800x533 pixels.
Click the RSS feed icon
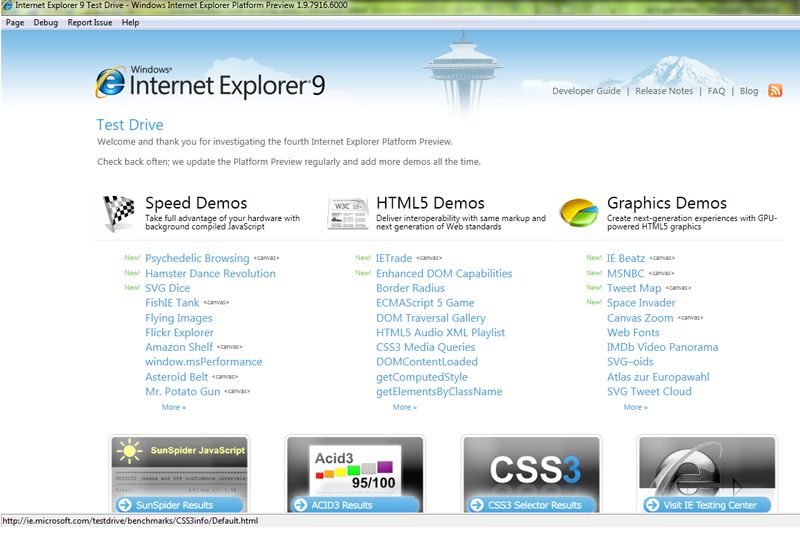pyautogui.click(x=774, y=90)
